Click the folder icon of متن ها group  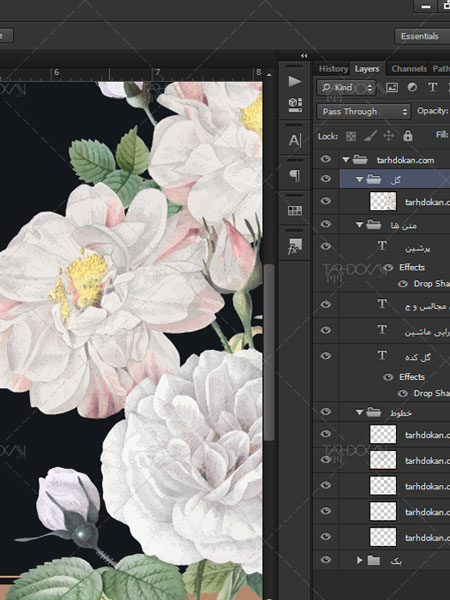tap(373, 225)
